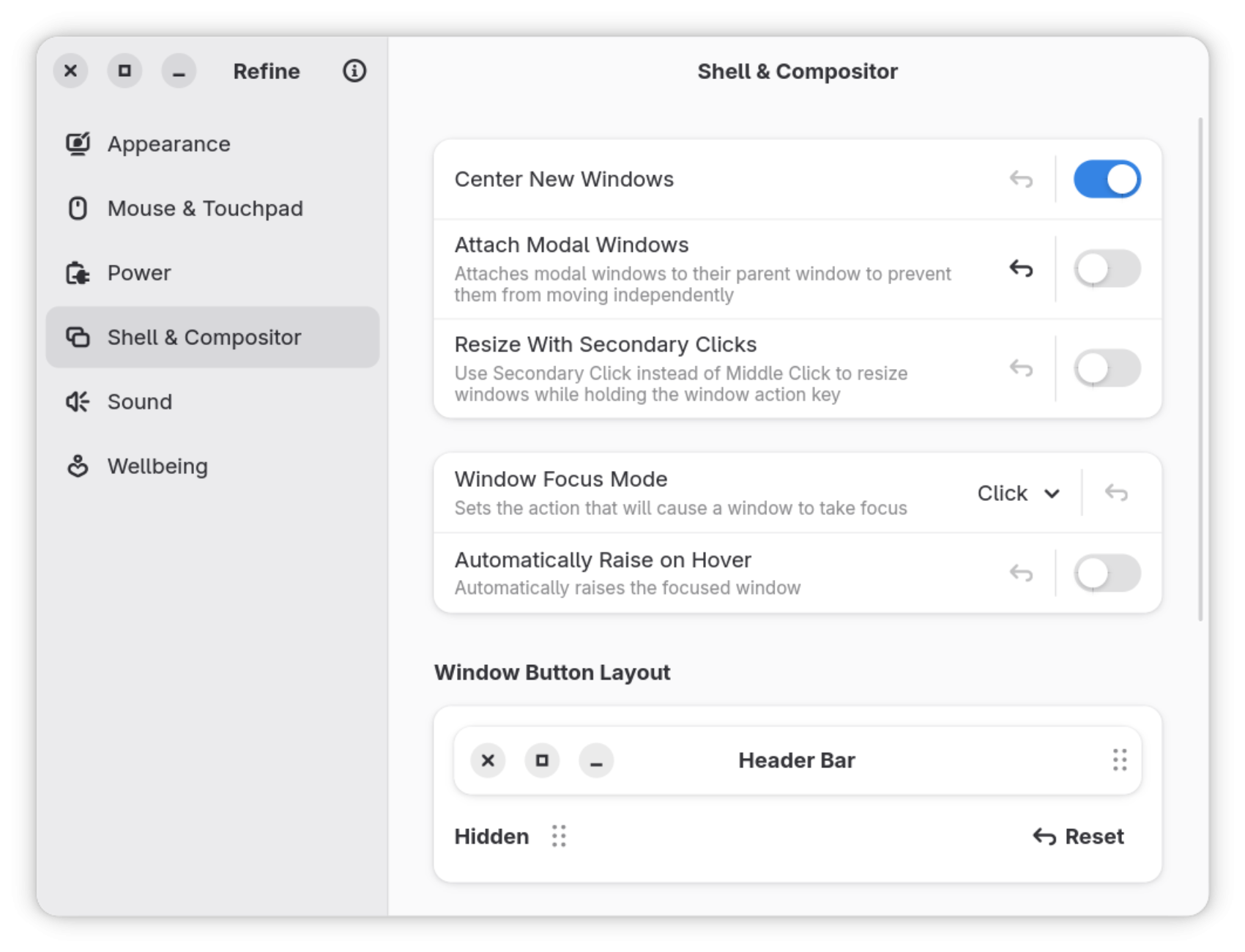Click reset arrow for Automatically Raise on Hover

pos(1021,573)
